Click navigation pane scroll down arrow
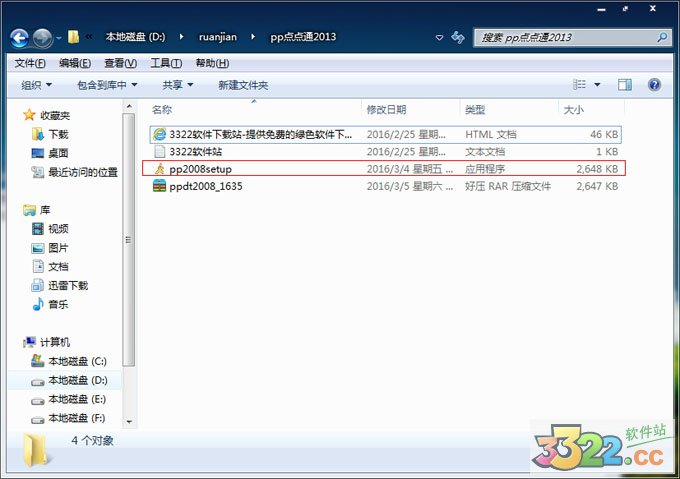This screenshot has height=479, width=680. coord(129,421)
